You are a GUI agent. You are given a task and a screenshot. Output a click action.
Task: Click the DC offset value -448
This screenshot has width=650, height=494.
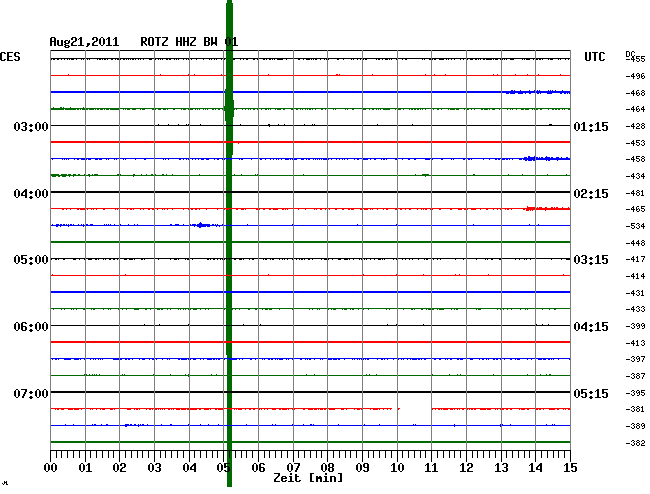click(x=635, y=243)
